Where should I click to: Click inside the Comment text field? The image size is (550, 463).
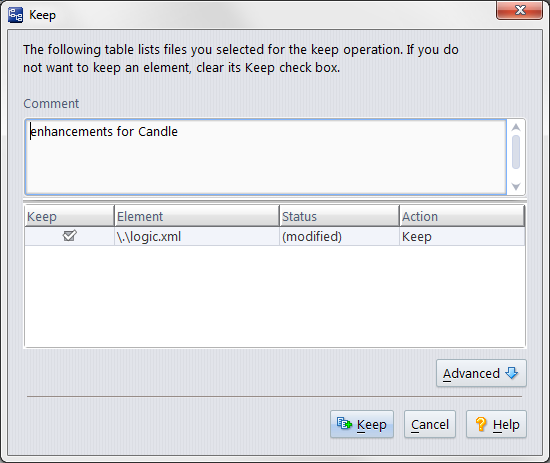point(266,157)
